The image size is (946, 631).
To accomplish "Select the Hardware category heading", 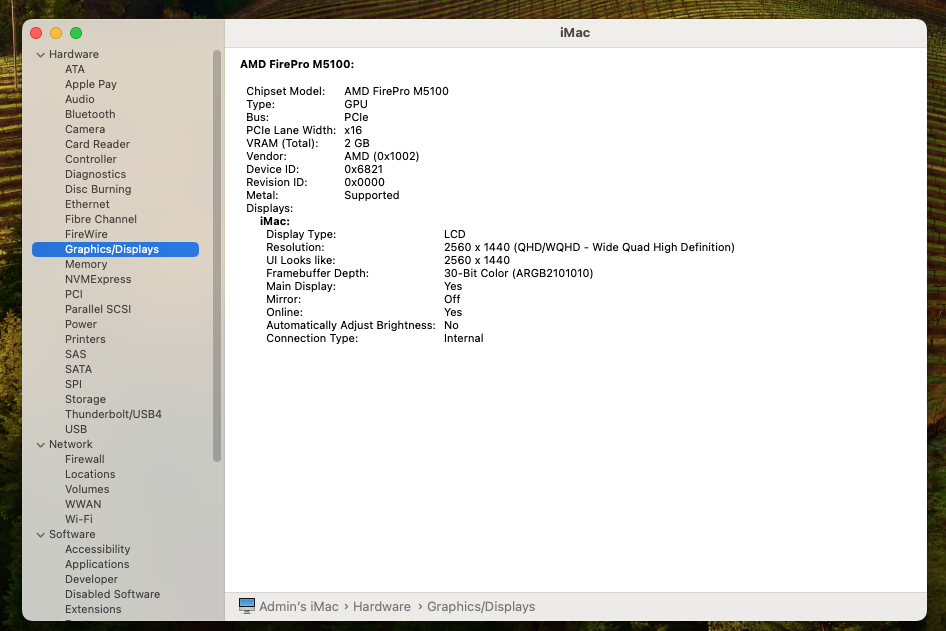I will [74, 54].
